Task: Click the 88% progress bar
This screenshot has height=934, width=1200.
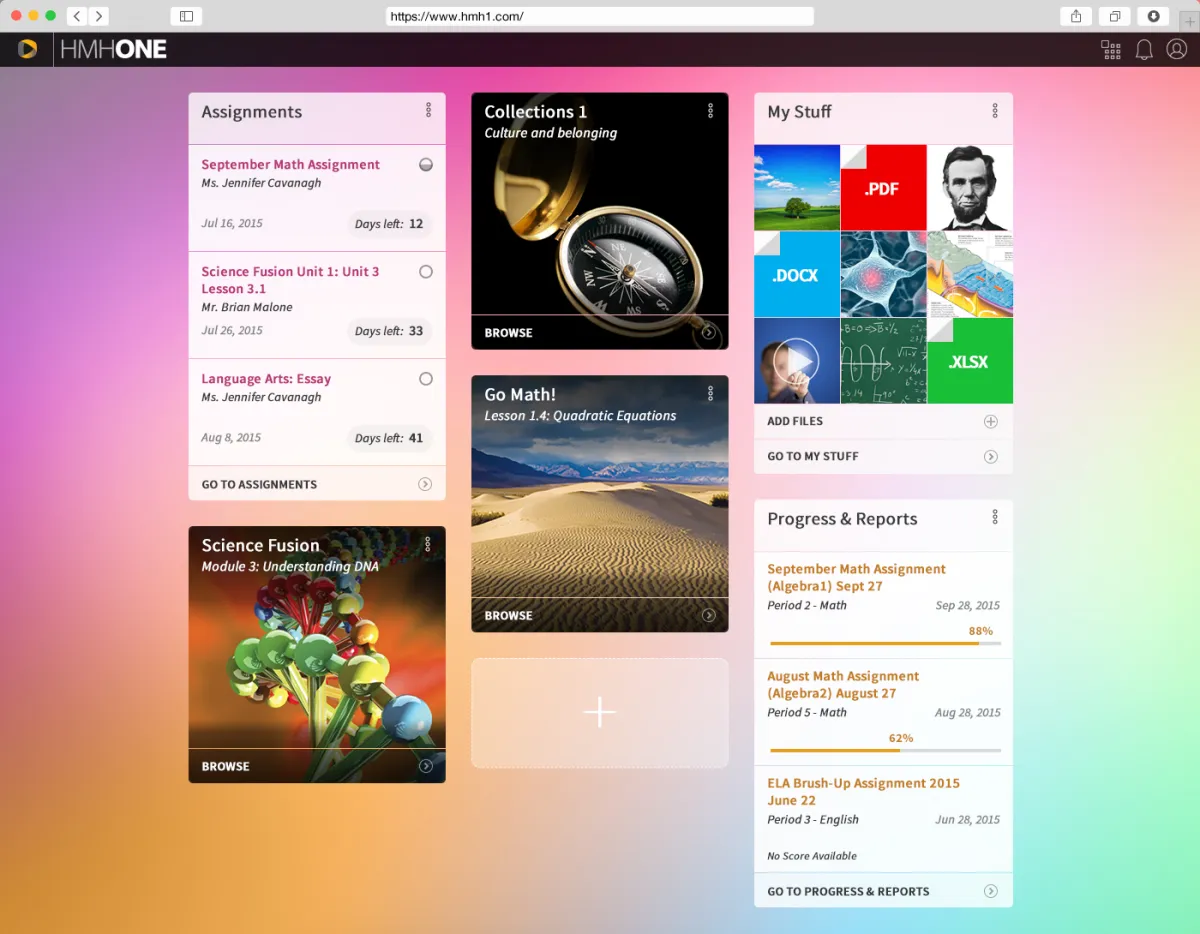Action: coord(885,643)
